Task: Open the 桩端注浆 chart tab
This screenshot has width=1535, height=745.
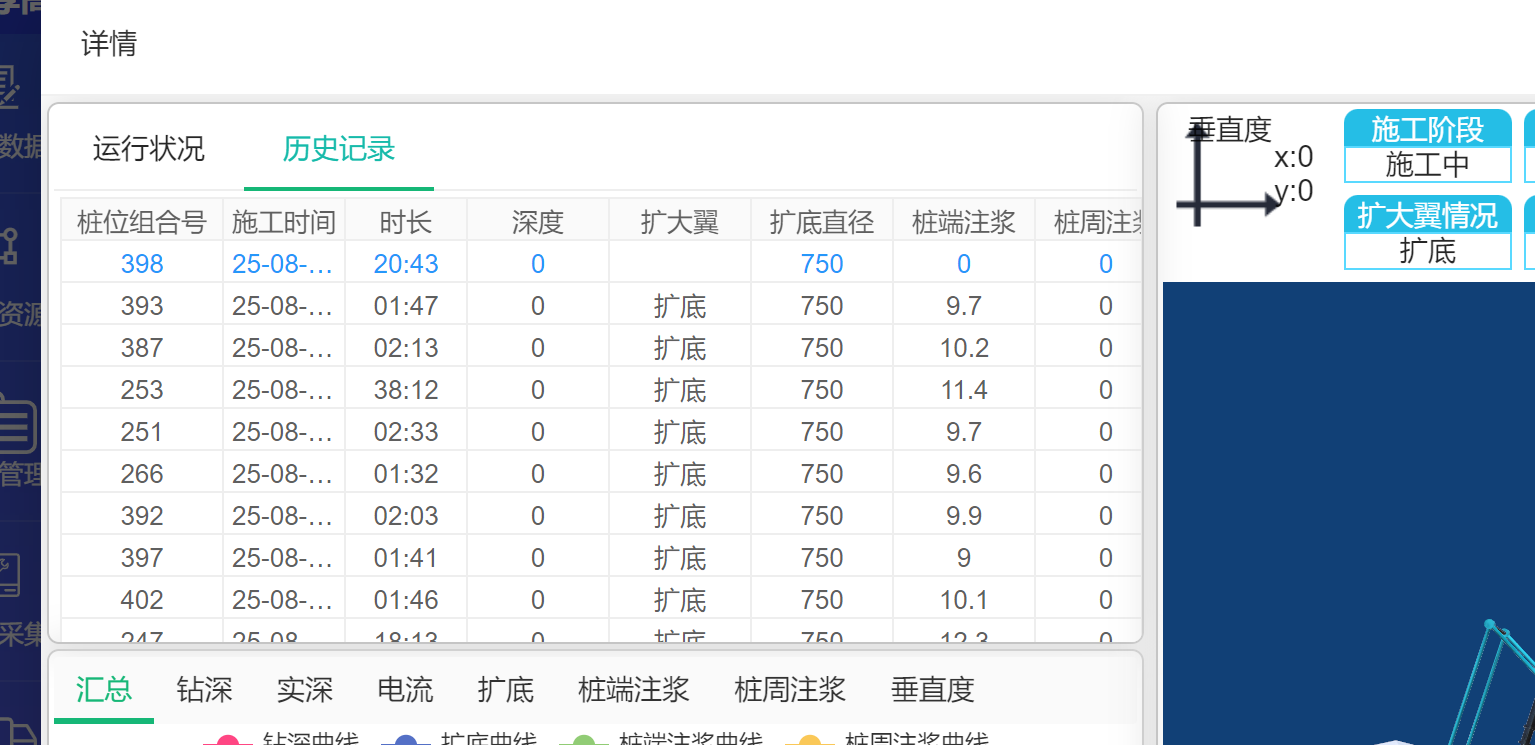Action: 633,689
